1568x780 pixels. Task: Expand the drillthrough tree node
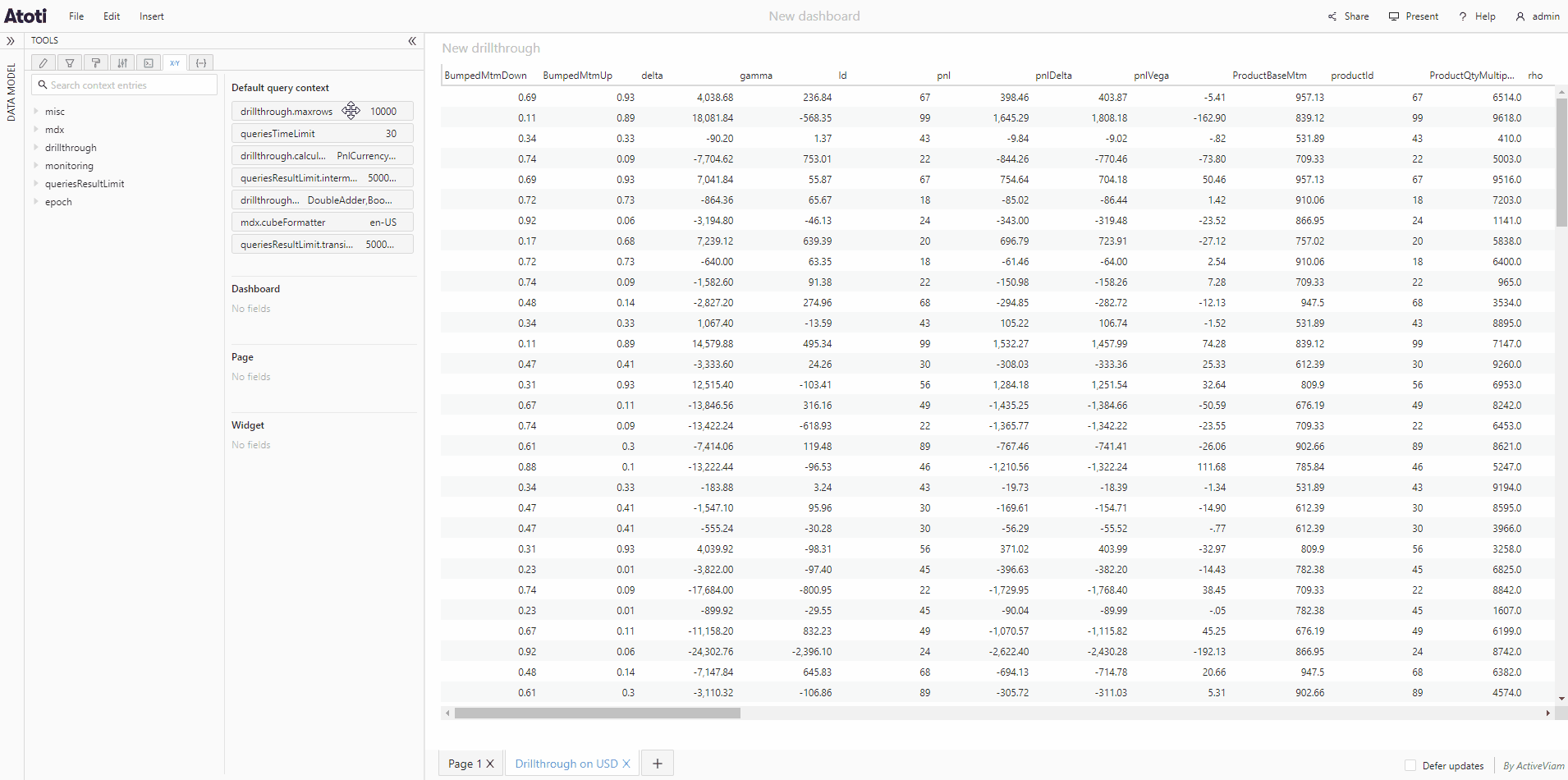[36, 147]
